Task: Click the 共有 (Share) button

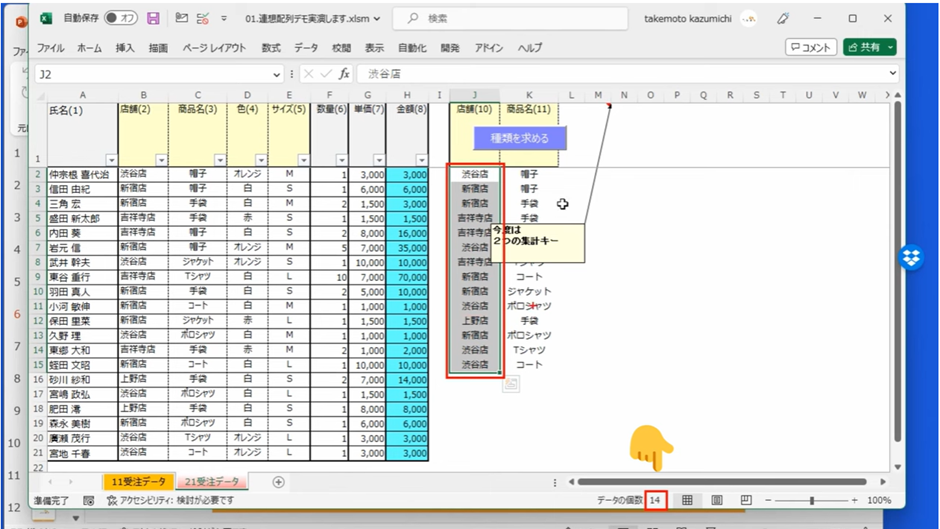Action: (x=869, y=47)
